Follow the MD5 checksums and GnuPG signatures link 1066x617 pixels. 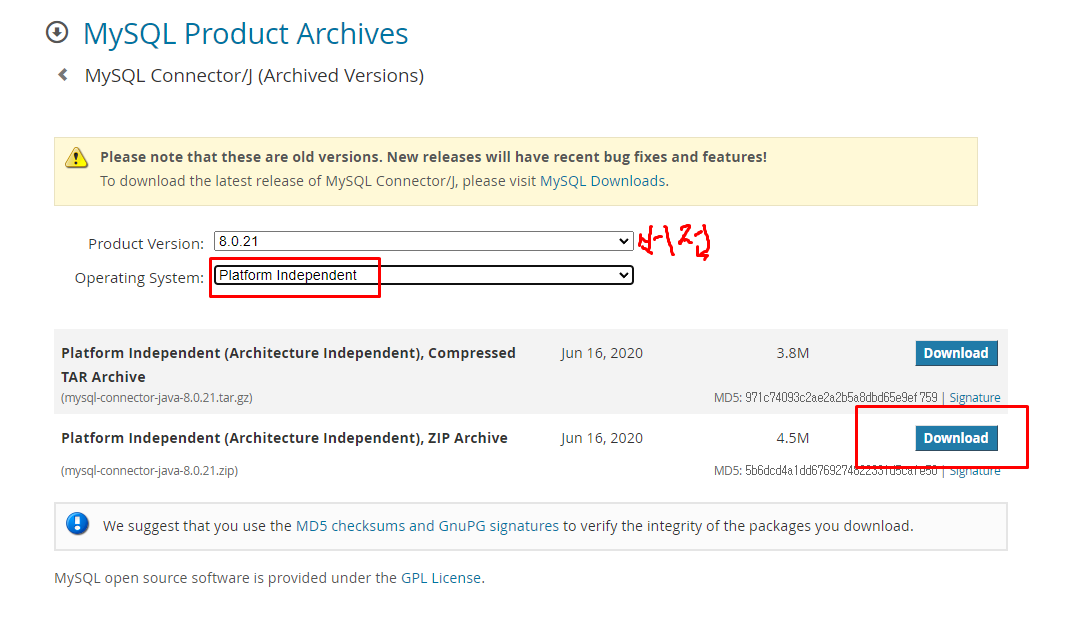click(x=427, y=526)
